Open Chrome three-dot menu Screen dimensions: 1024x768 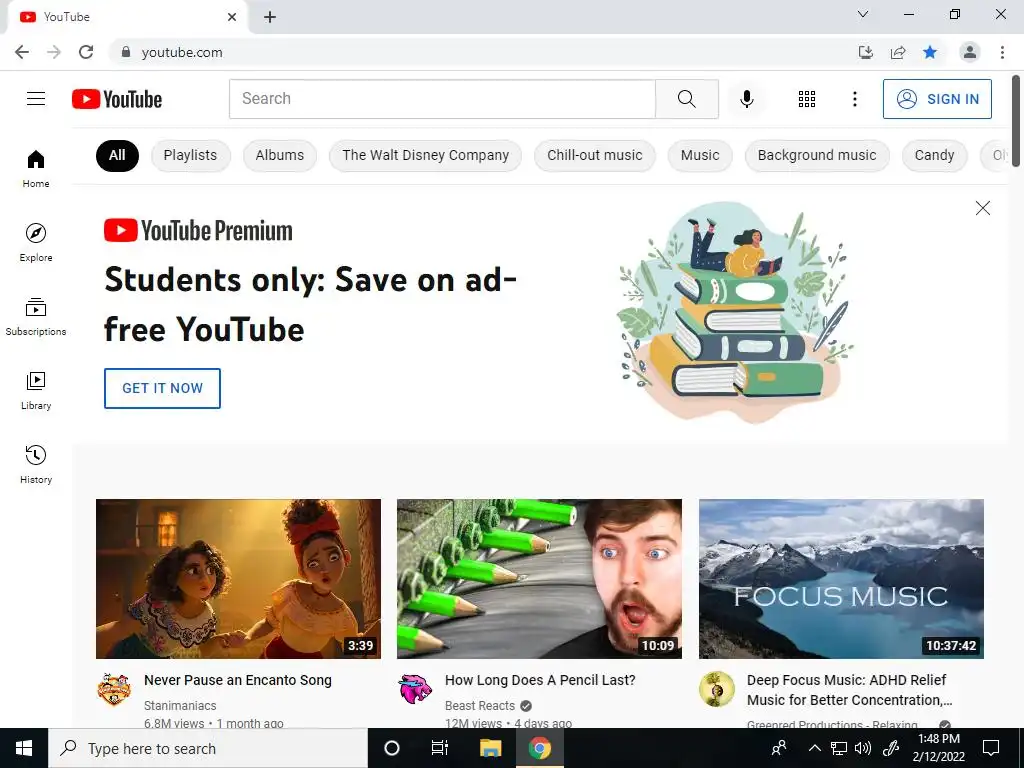(x=1002, y=52)
